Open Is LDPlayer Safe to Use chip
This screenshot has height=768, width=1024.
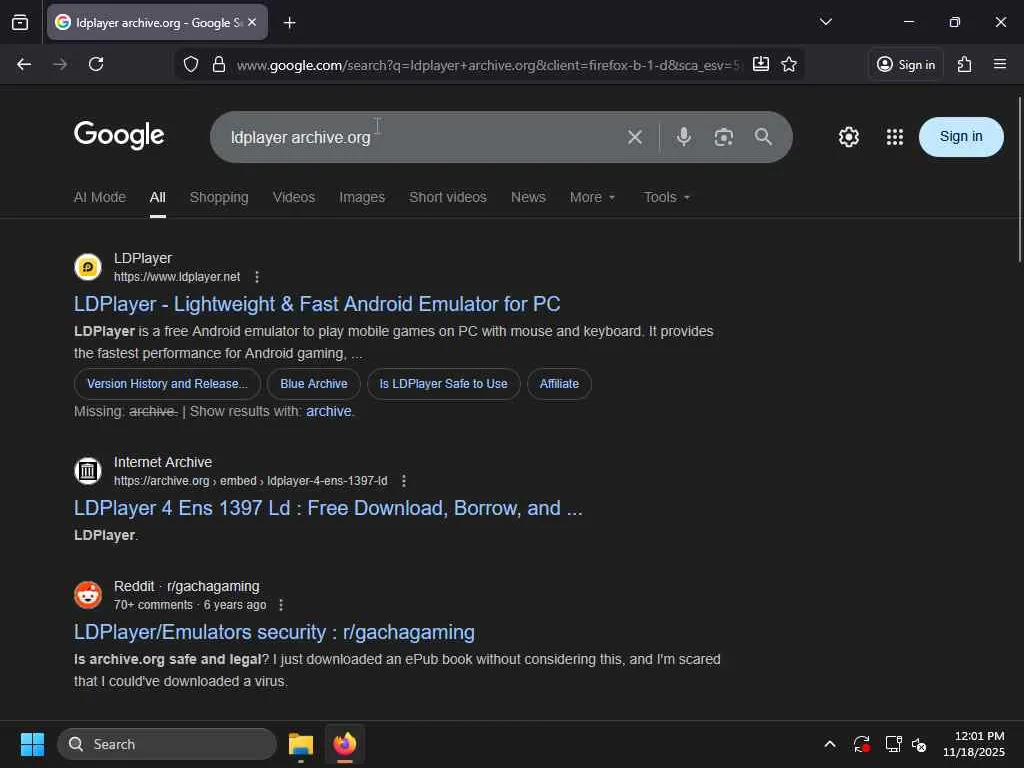[443, 384]
